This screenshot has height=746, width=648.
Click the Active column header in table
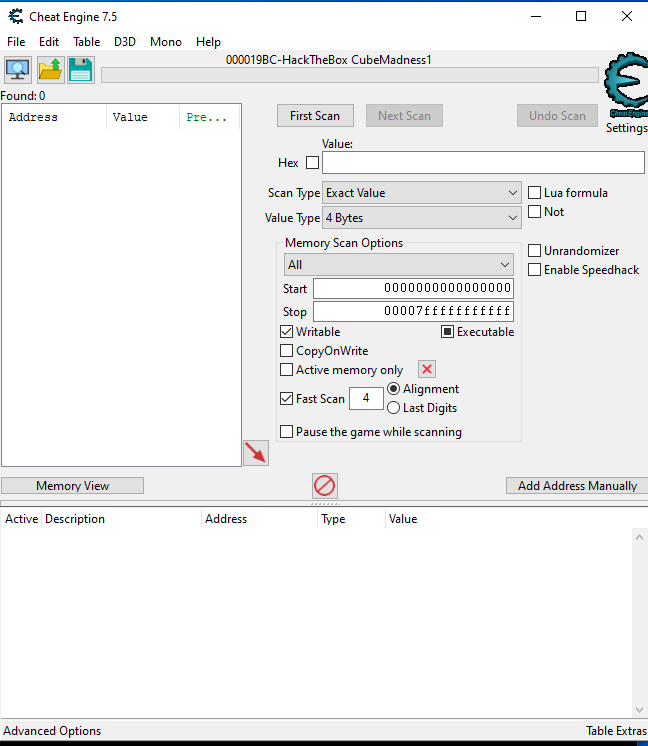pos(21,519)
